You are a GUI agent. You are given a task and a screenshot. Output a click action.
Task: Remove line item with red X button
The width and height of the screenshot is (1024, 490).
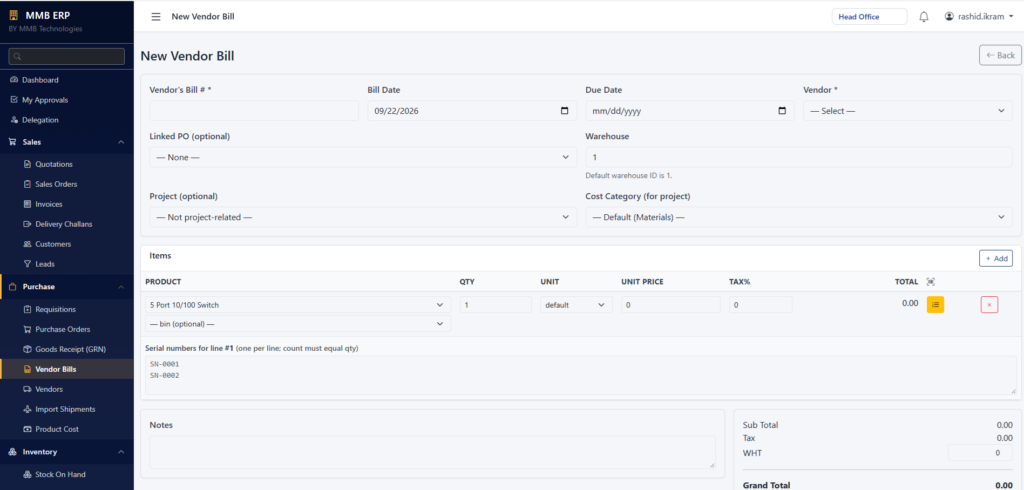coord(989,304)
